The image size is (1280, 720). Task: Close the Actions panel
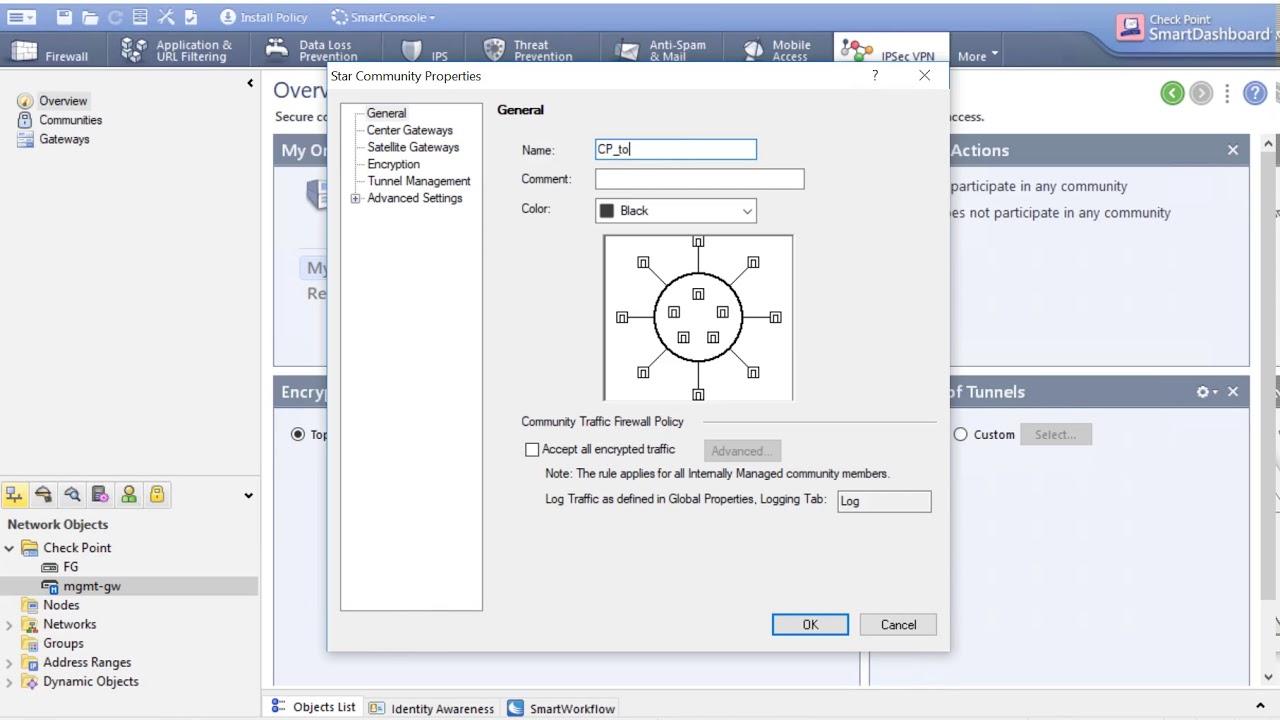pos(1233,150)
